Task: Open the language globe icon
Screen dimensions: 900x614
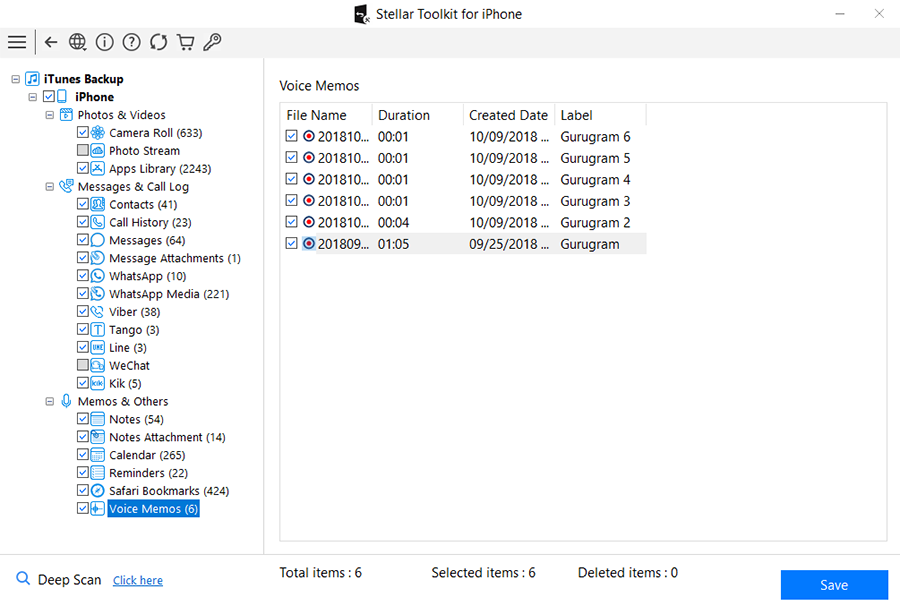Action: click(x=77, y=42)
